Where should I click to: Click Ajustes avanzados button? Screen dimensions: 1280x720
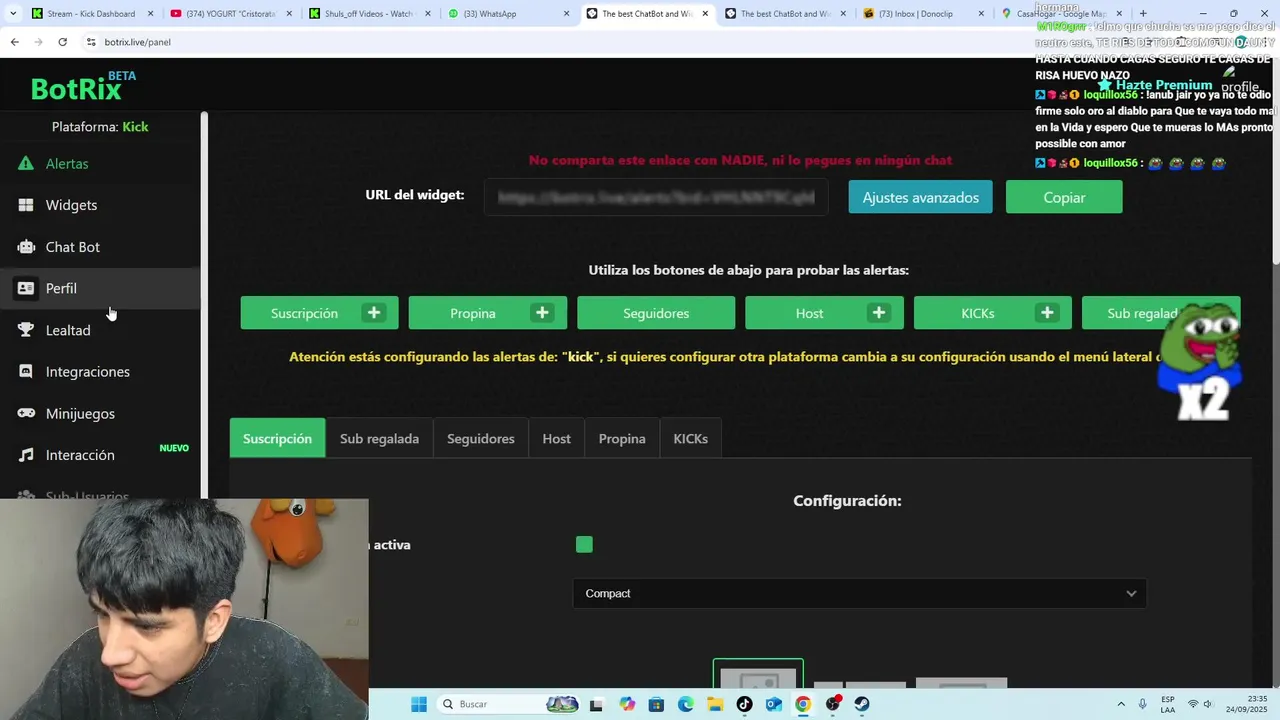920,197
